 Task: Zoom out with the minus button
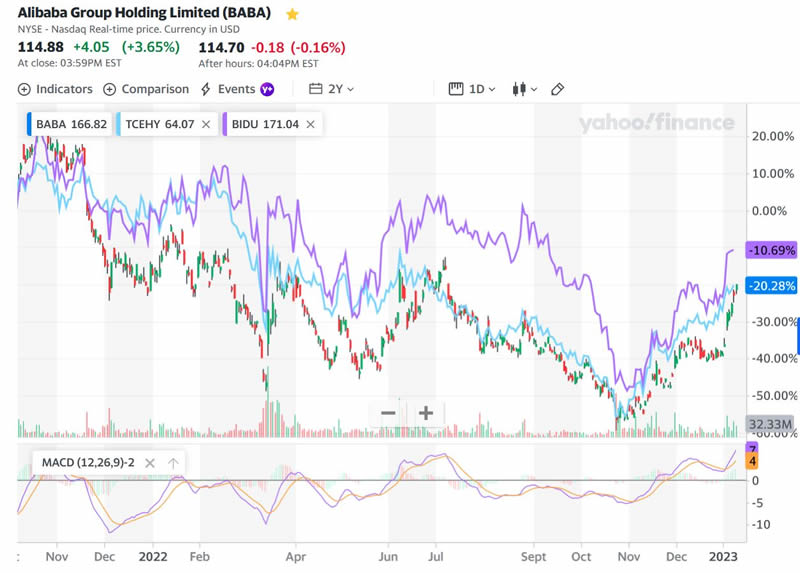[x=388, y=413]
